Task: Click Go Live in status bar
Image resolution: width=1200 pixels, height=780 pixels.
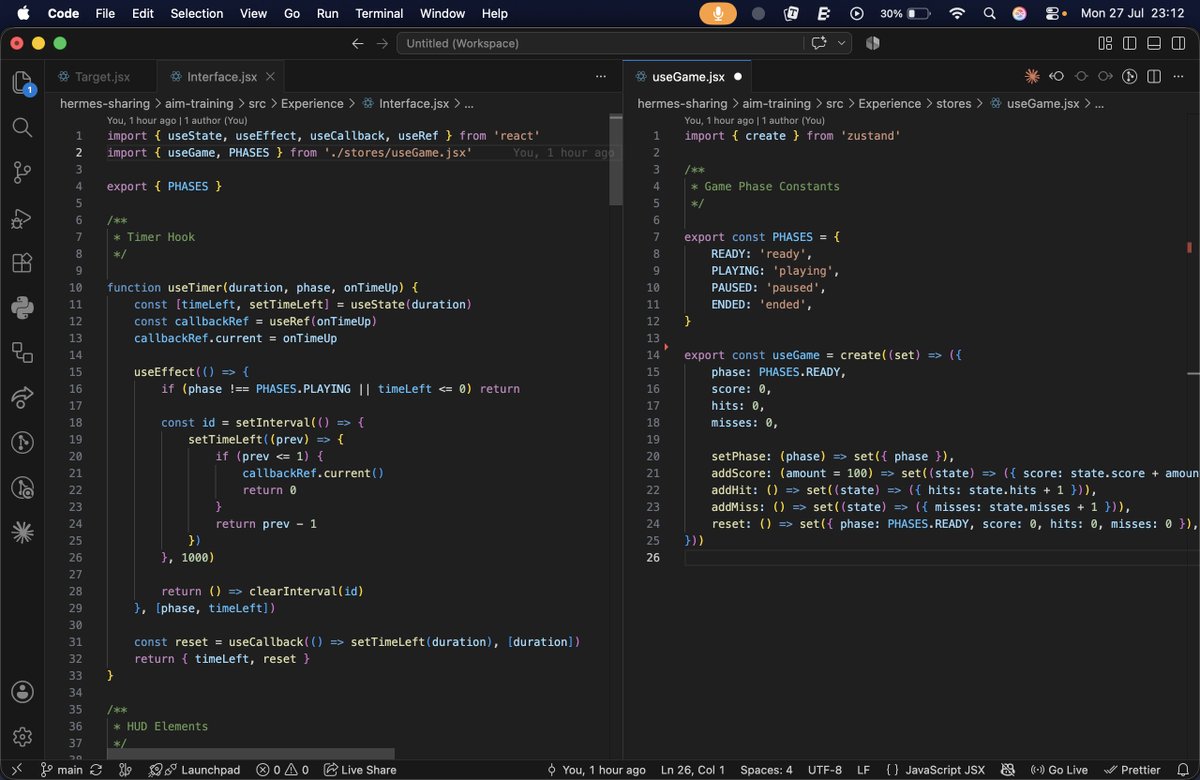Action: coord(1060,770)
